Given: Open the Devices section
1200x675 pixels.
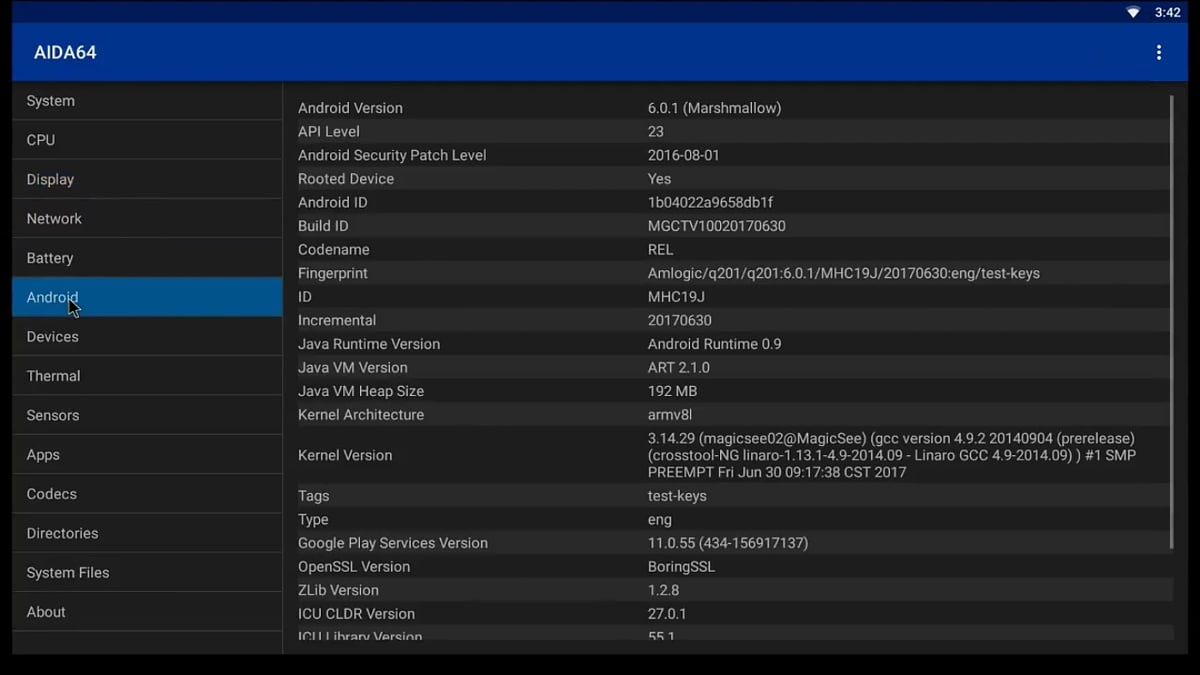Looking at the screenshot, I should pos(147,336).
